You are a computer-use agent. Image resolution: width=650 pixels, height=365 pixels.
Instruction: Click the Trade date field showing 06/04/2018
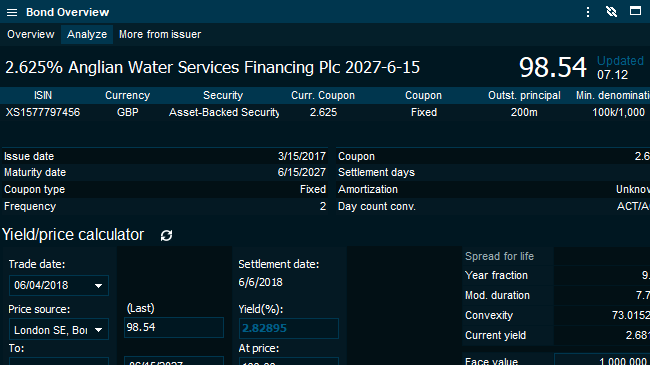[59, 285]
